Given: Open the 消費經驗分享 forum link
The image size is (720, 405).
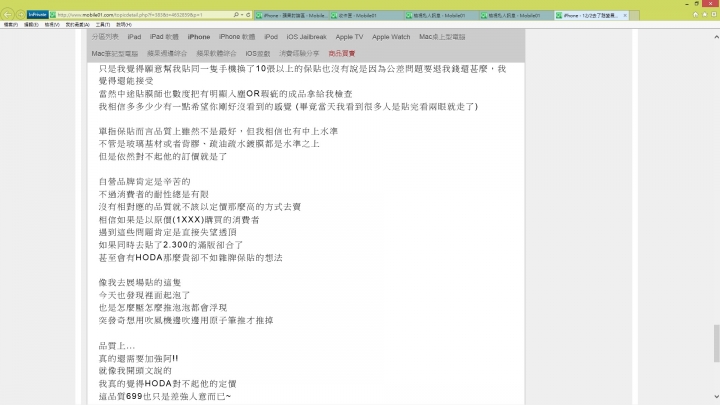Looking at the screenshot, I should click(x=299, y=54).
